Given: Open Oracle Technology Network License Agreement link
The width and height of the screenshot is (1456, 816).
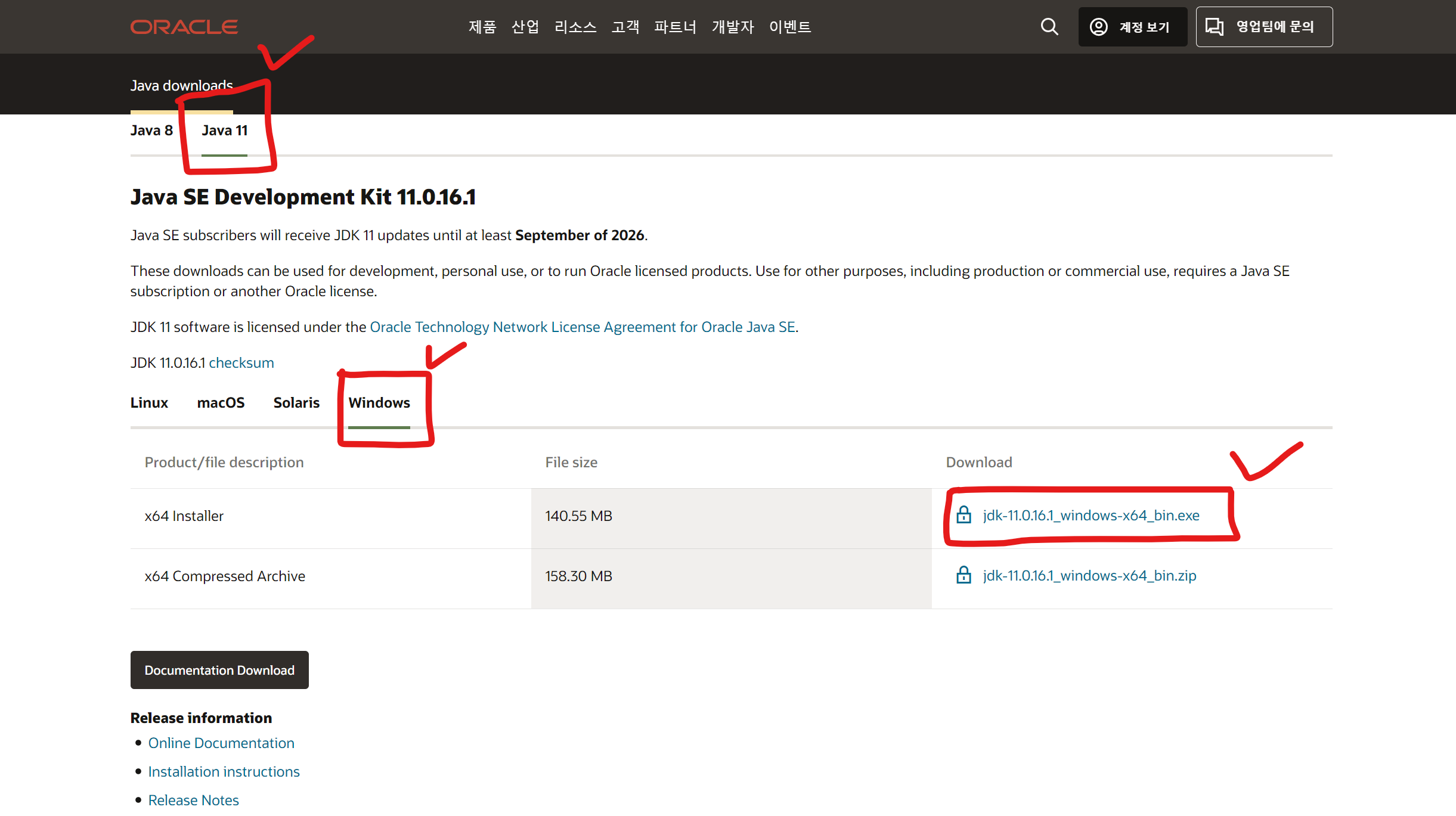Looking at the screenshot, I should tap(583, 327).
